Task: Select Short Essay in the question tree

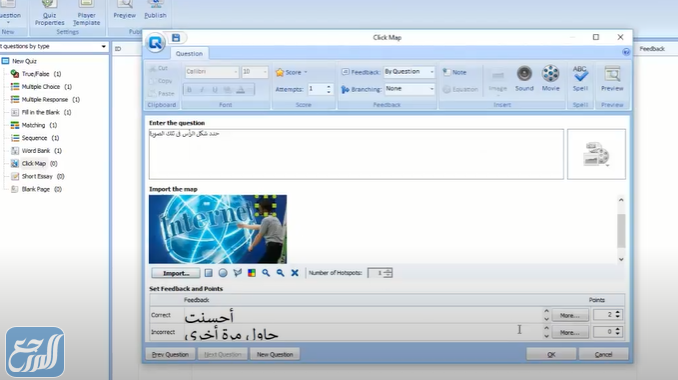Action: pos(37,176)
